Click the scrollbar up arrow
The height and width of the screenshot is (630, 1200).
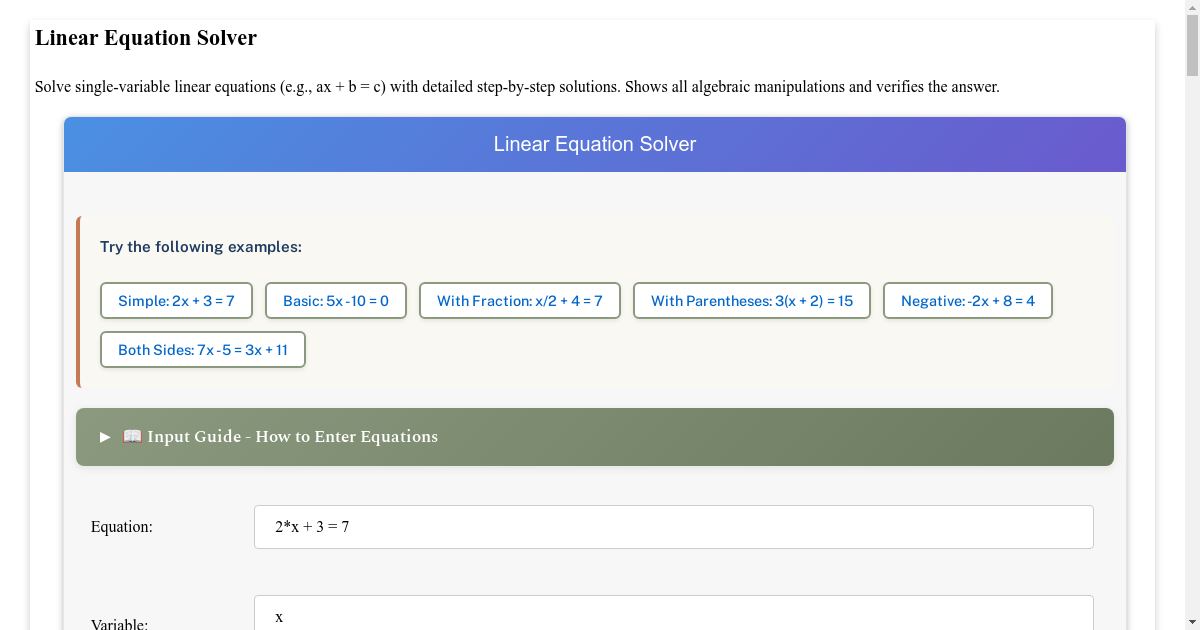pyautogui.click(x=1191, y=9)
